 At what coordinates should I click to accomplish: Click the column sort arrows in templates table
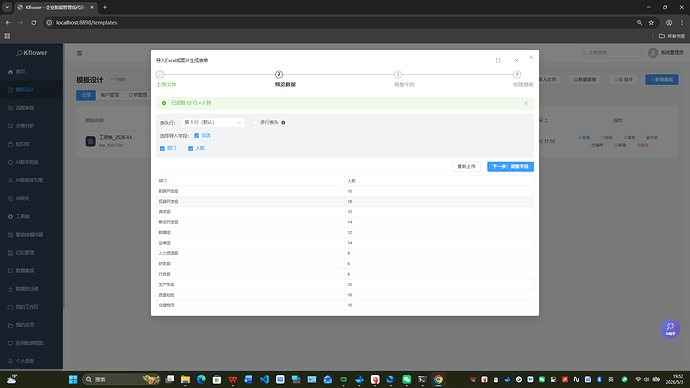click(x=546, y=121)
